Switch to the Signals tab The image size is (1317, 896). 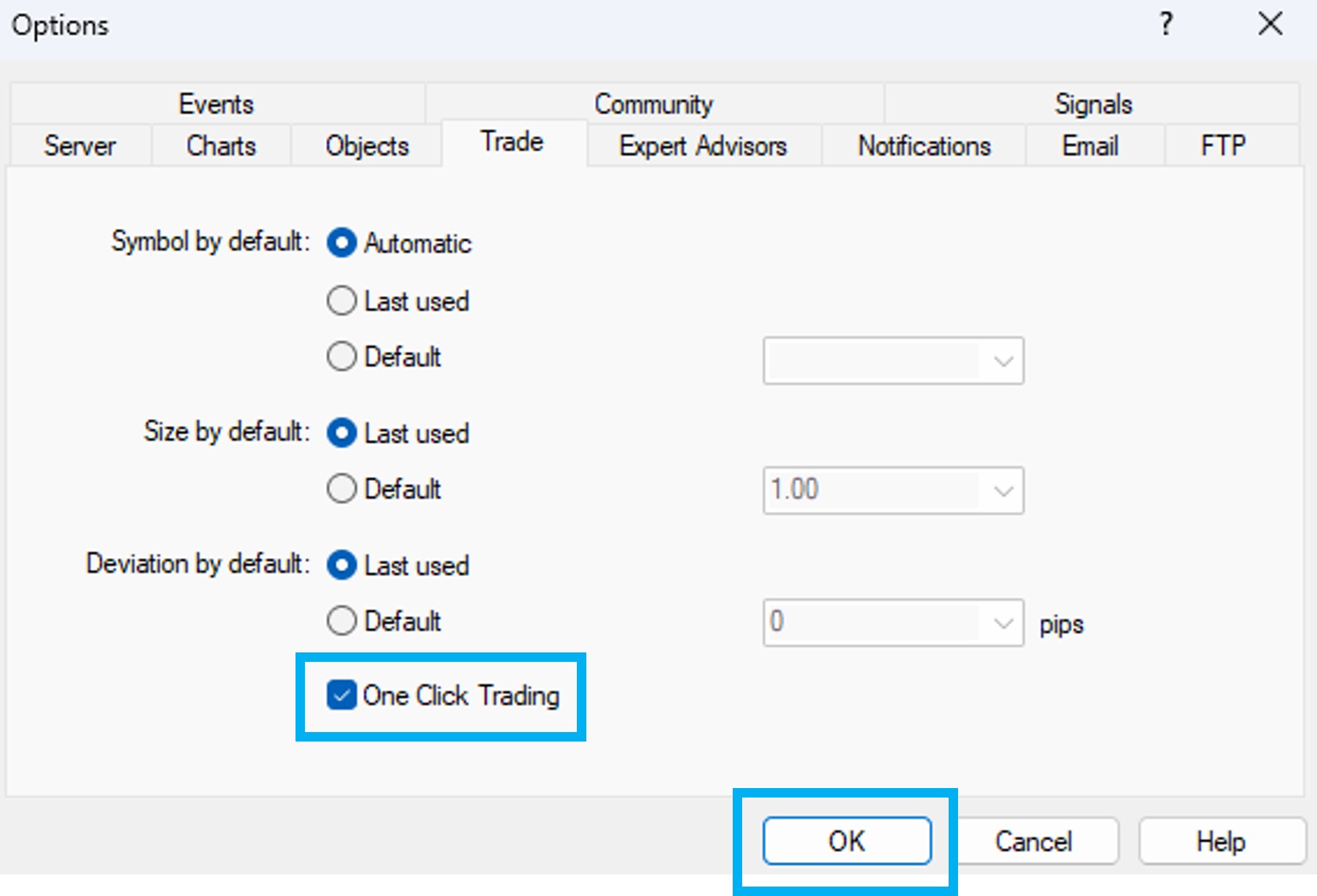point(1093,104)
